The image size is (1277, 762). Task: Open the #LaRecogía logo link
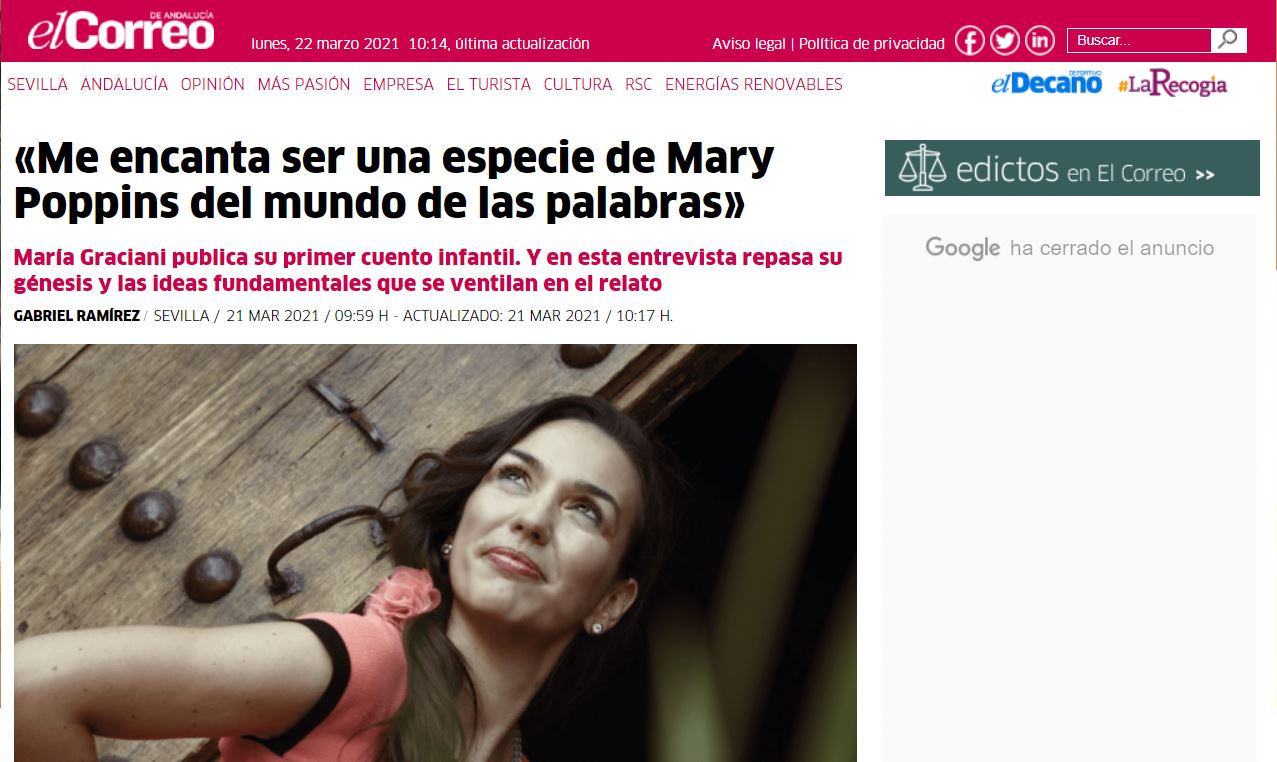(1172, 85)
